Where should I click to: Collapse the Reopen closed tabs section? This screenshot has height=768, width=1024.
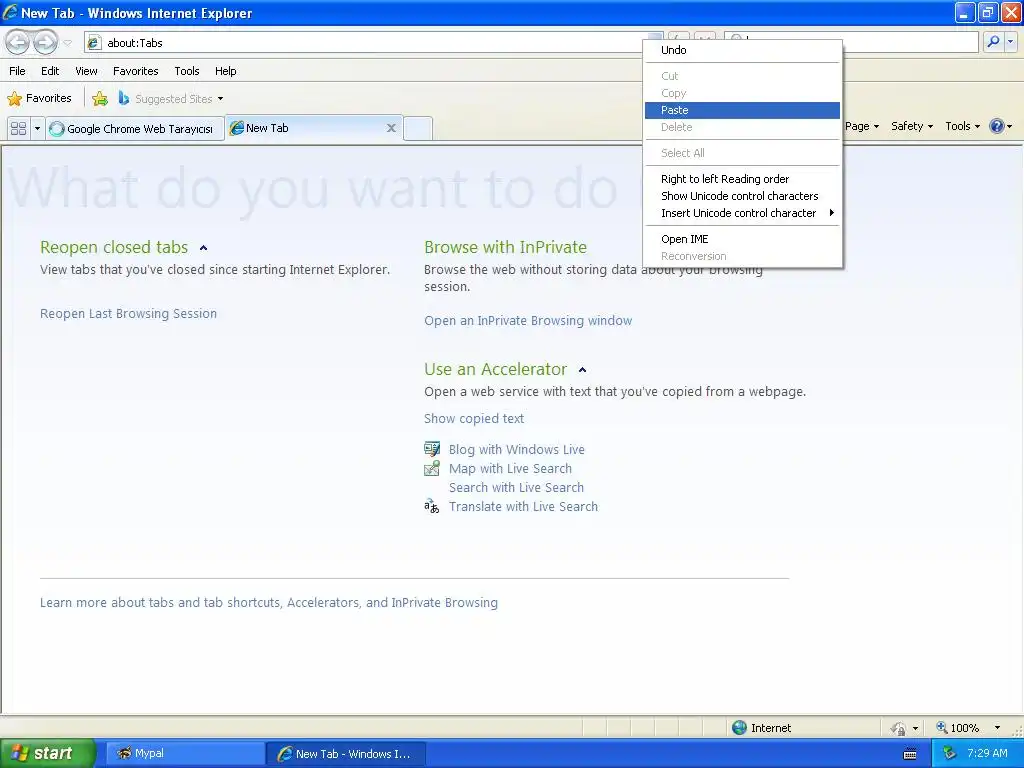[203, 248]
